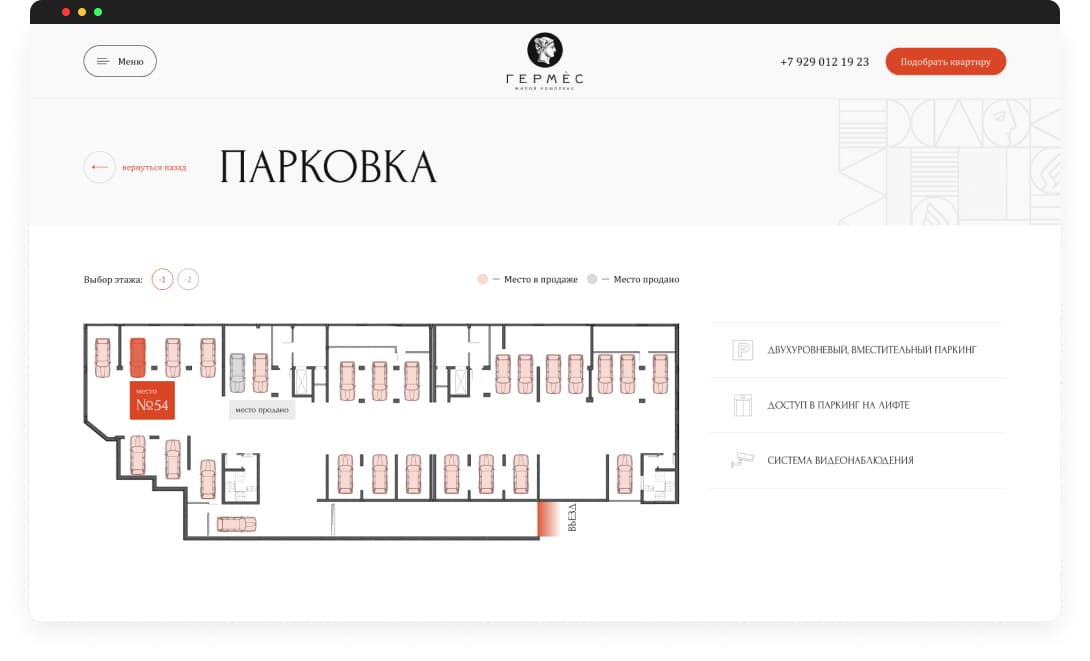The height and width of the screenshot is (661, 1090).
Task: Select the gray sold car spot
Action: 238,372
